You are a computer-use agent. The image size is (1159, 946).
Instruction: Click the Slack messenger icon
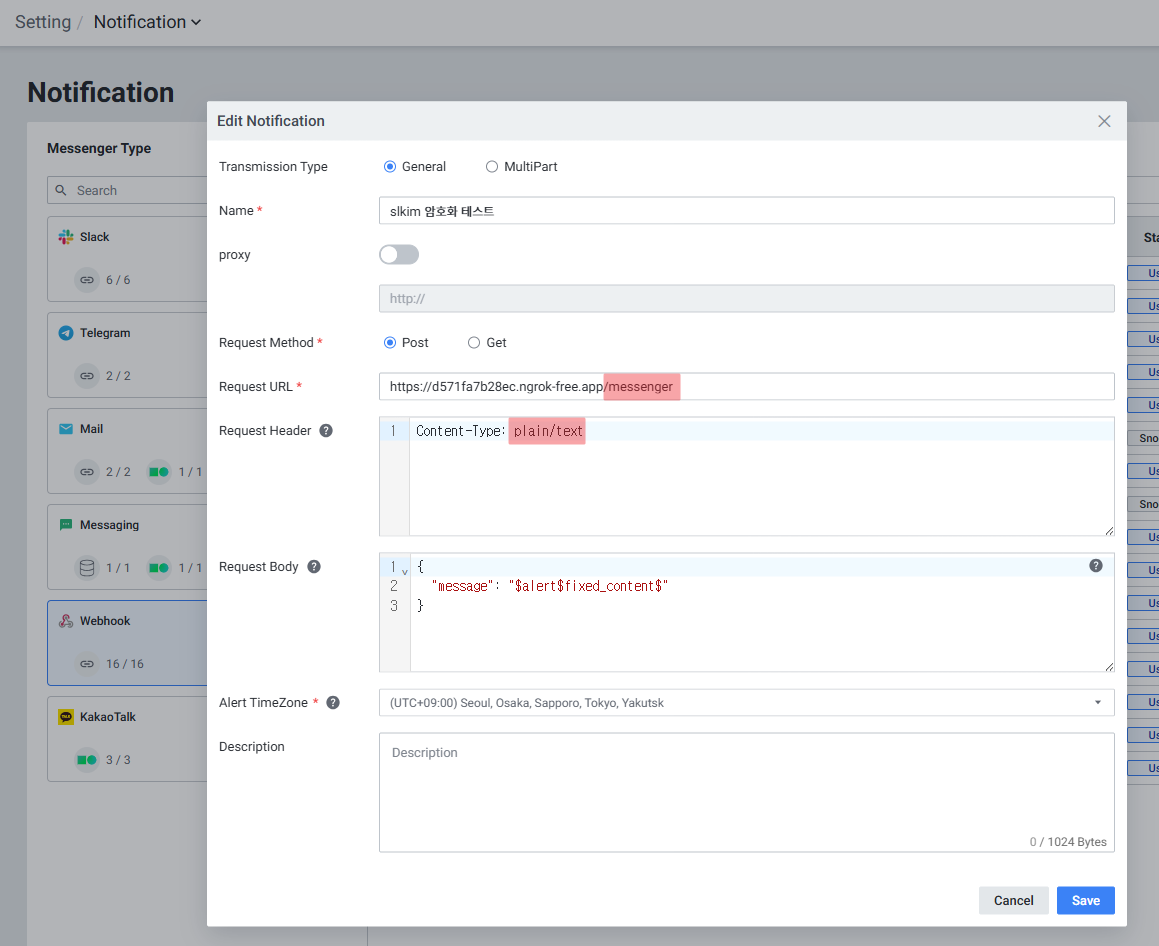pyautogui.click(x=66, y=237)
